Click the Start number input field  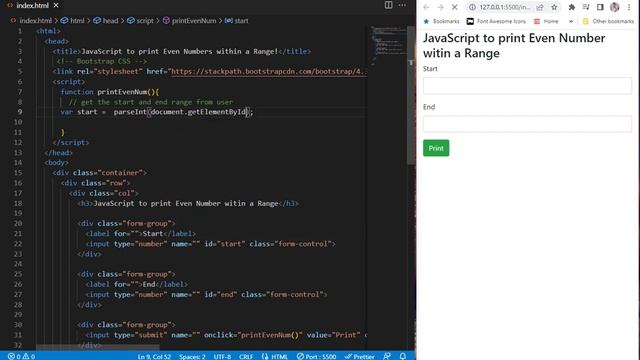(527, 86)
